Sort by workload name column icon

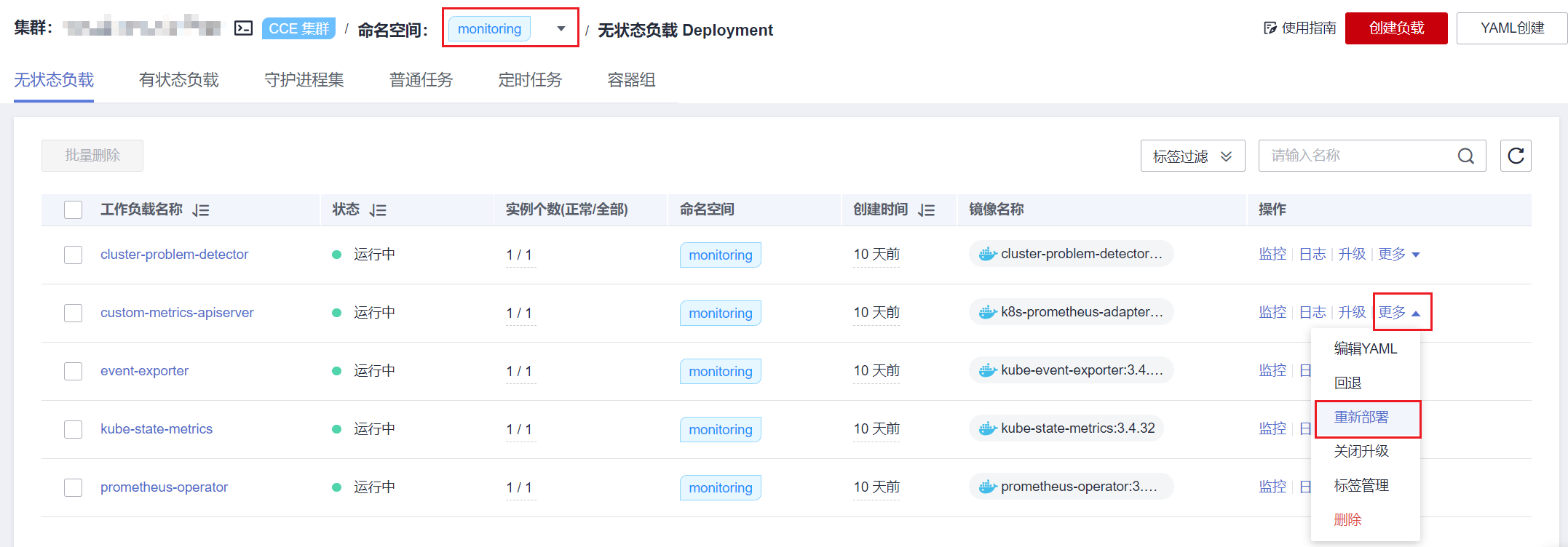coord(201,210)
